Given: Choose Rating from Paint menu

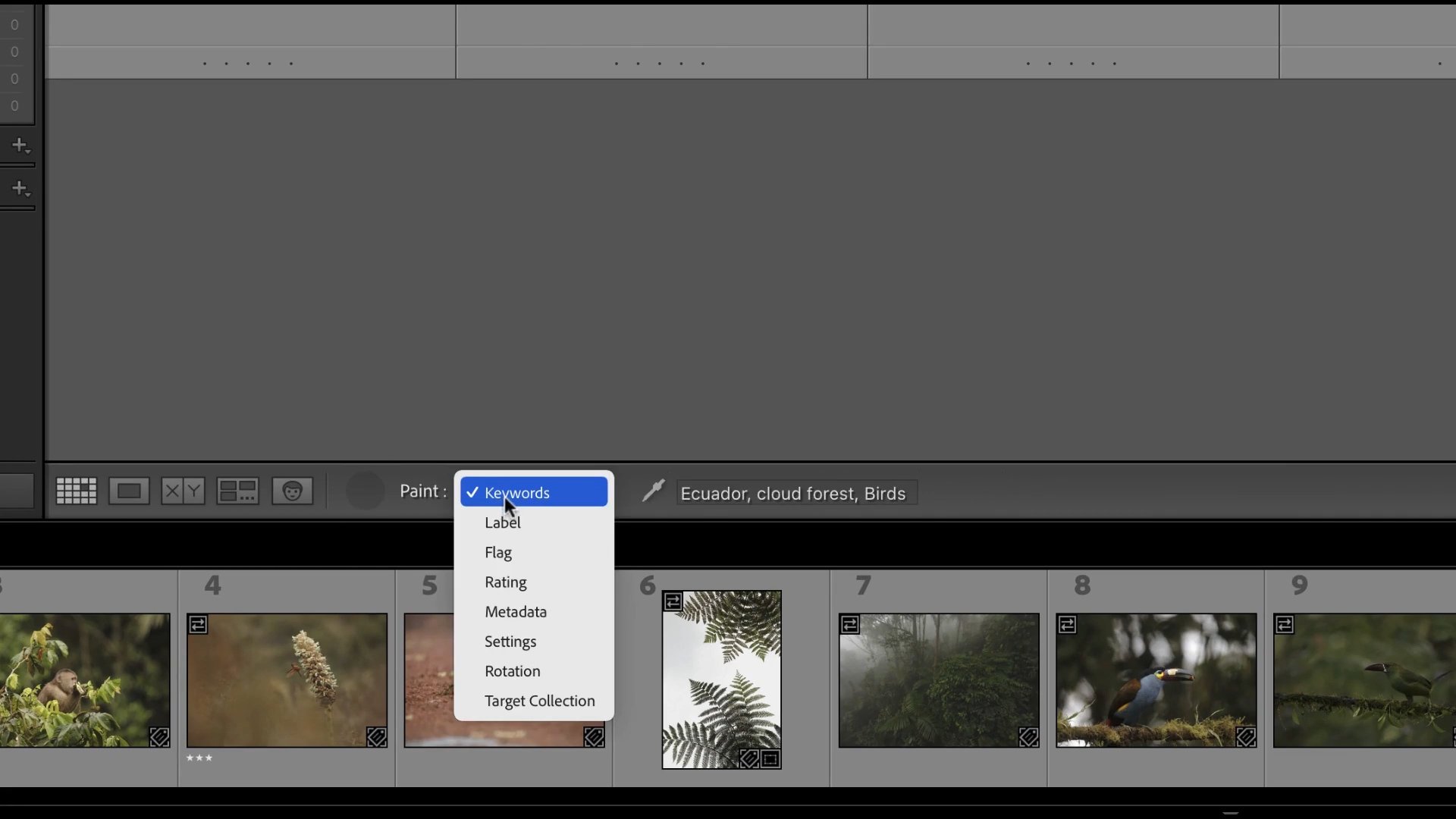Looking at the screenshot, I should [506, 582].
